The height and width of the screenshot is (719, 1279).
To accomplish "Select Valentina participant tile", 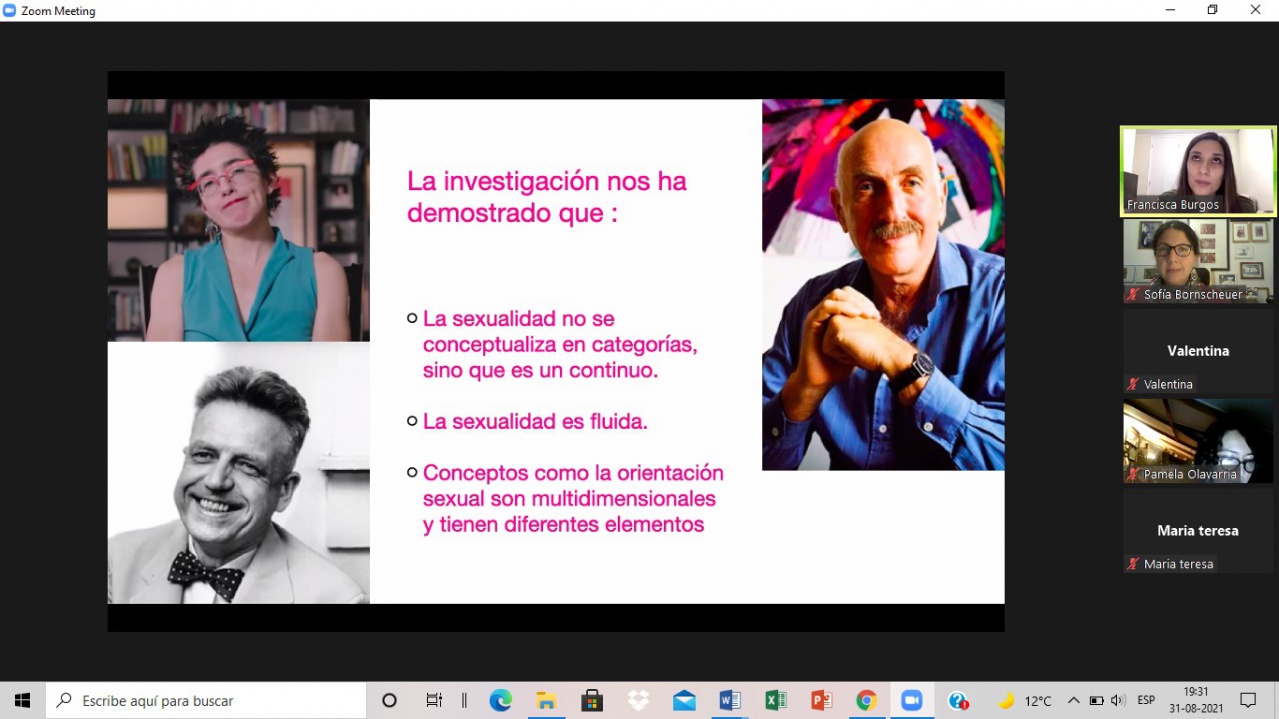I will point(1198,350).
